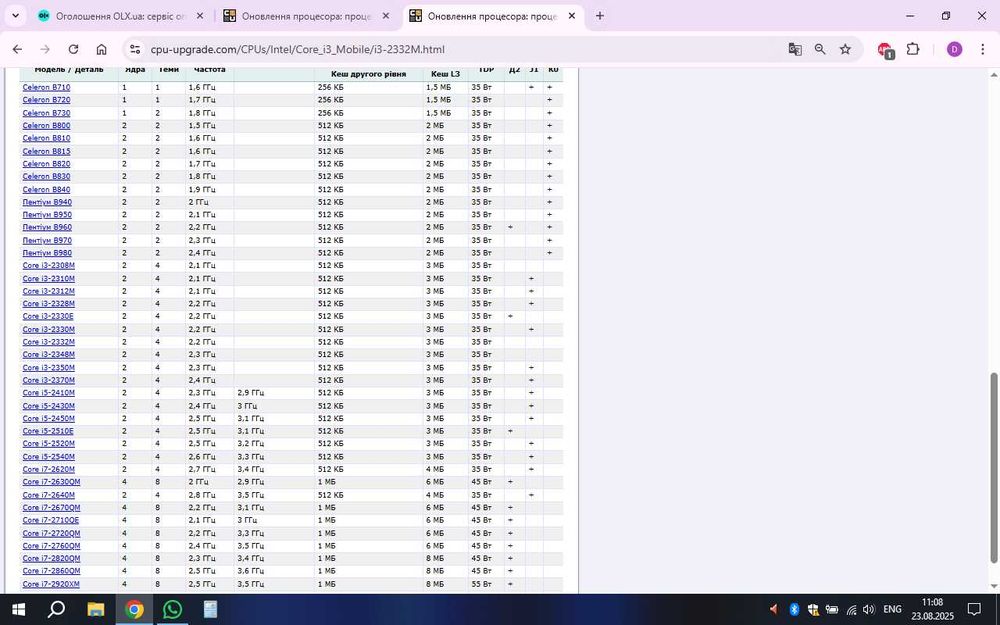Click the forward navigation arrow

pyautogui.click(x=45, y=49)
